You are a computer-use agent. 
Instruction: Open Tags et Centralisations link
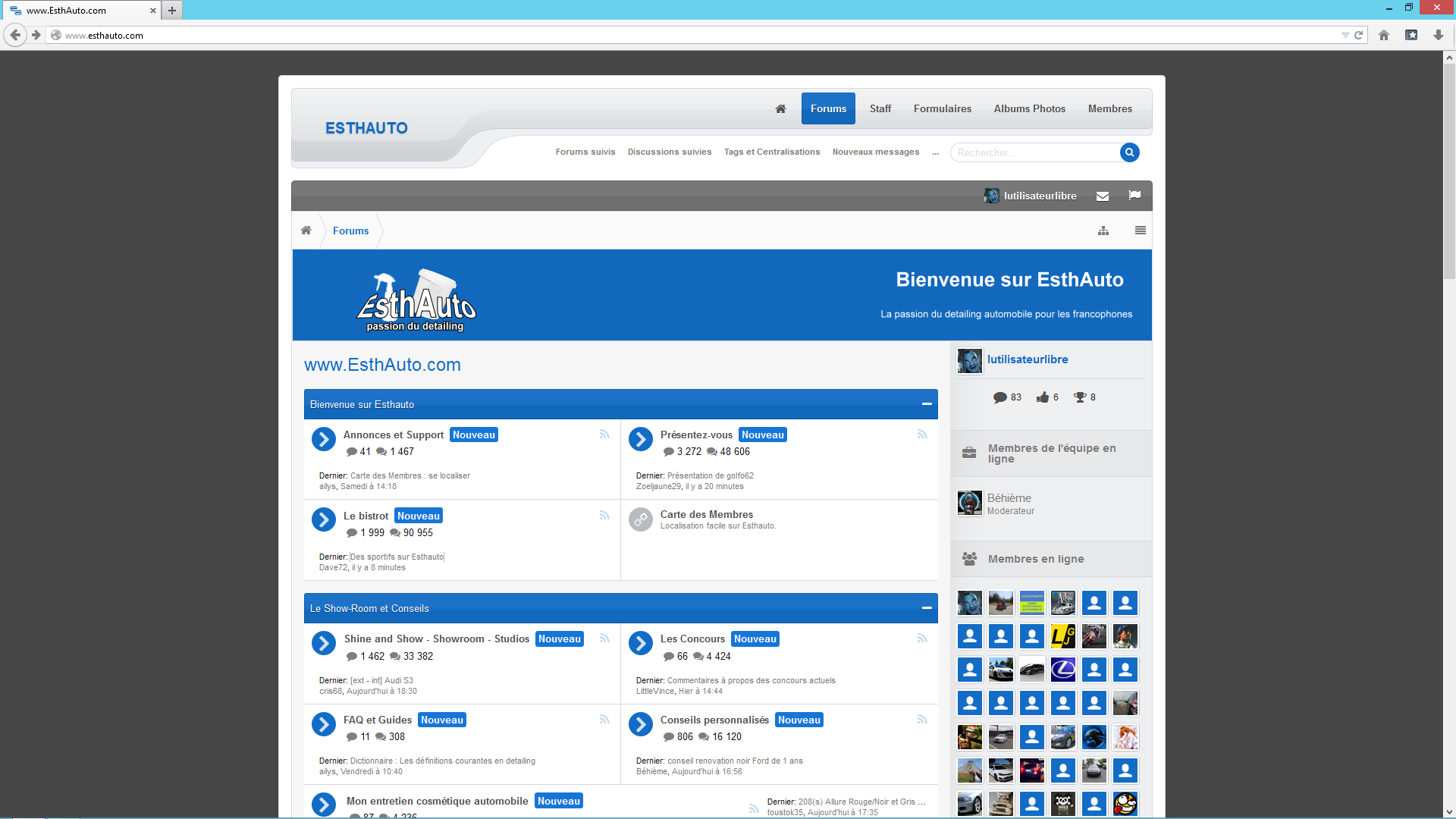coord(772,152)
